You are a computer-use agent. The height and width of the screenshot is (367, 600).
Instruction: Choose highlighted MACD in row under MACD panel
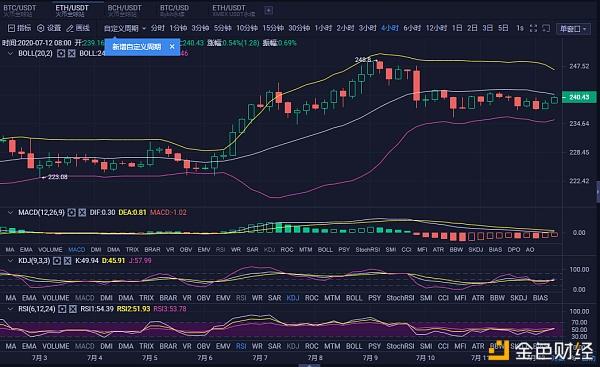(77, 250)
